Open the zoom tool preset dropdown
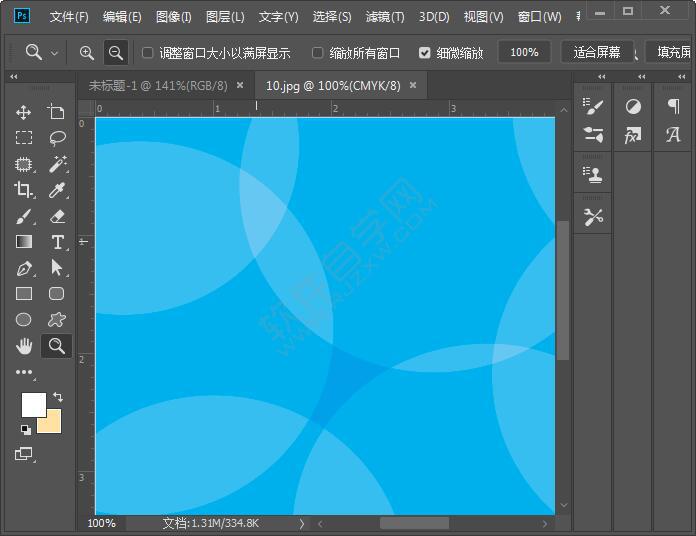Image resolution: width=696 pixels, height=536 pixels. [54, 53]
